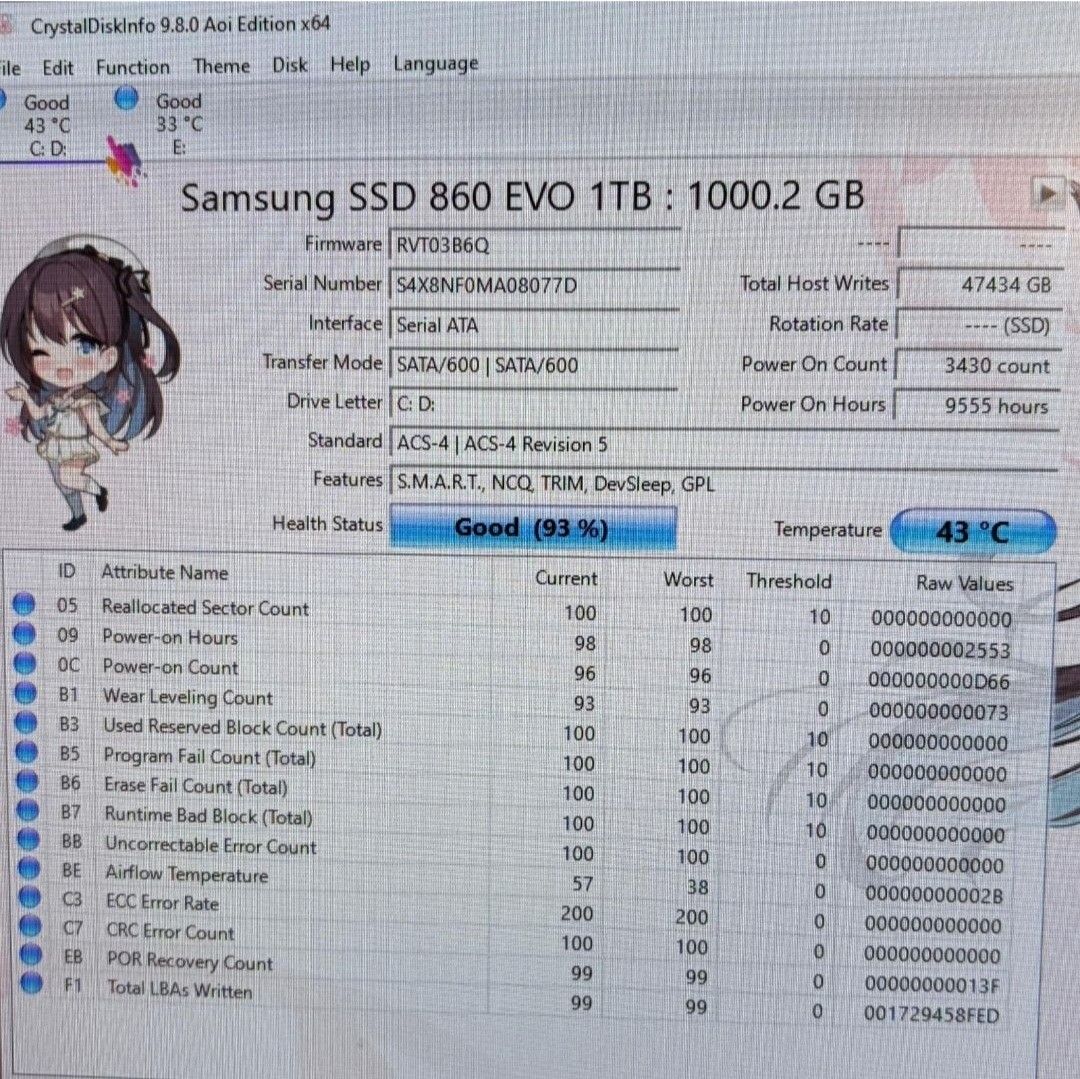Click raw value 00000000013F
The image size is (1080, 1079).
click(932, 985)
